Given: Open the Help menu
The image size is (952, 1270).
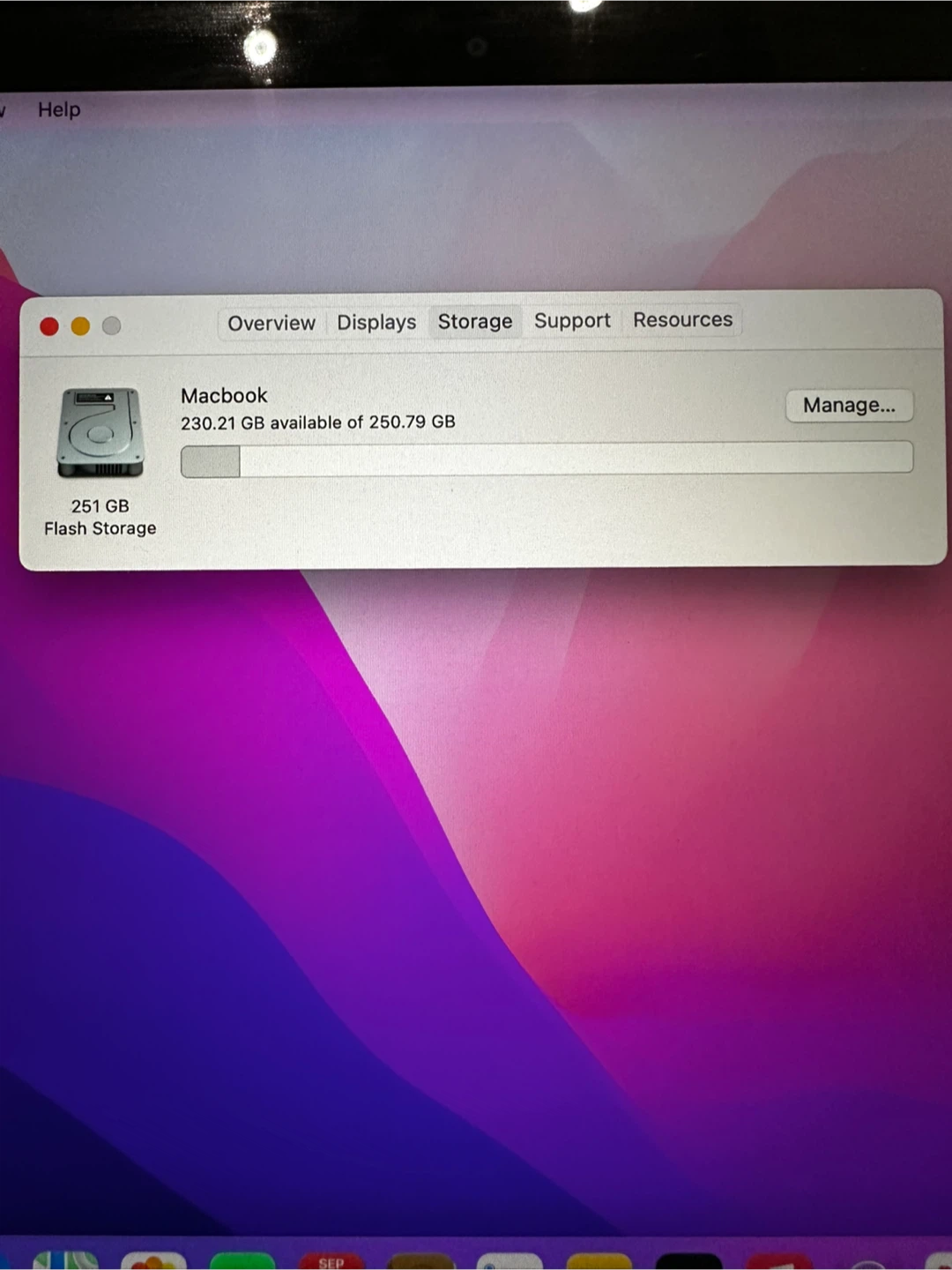Looking at the screenshot, I should coord(59,109).
